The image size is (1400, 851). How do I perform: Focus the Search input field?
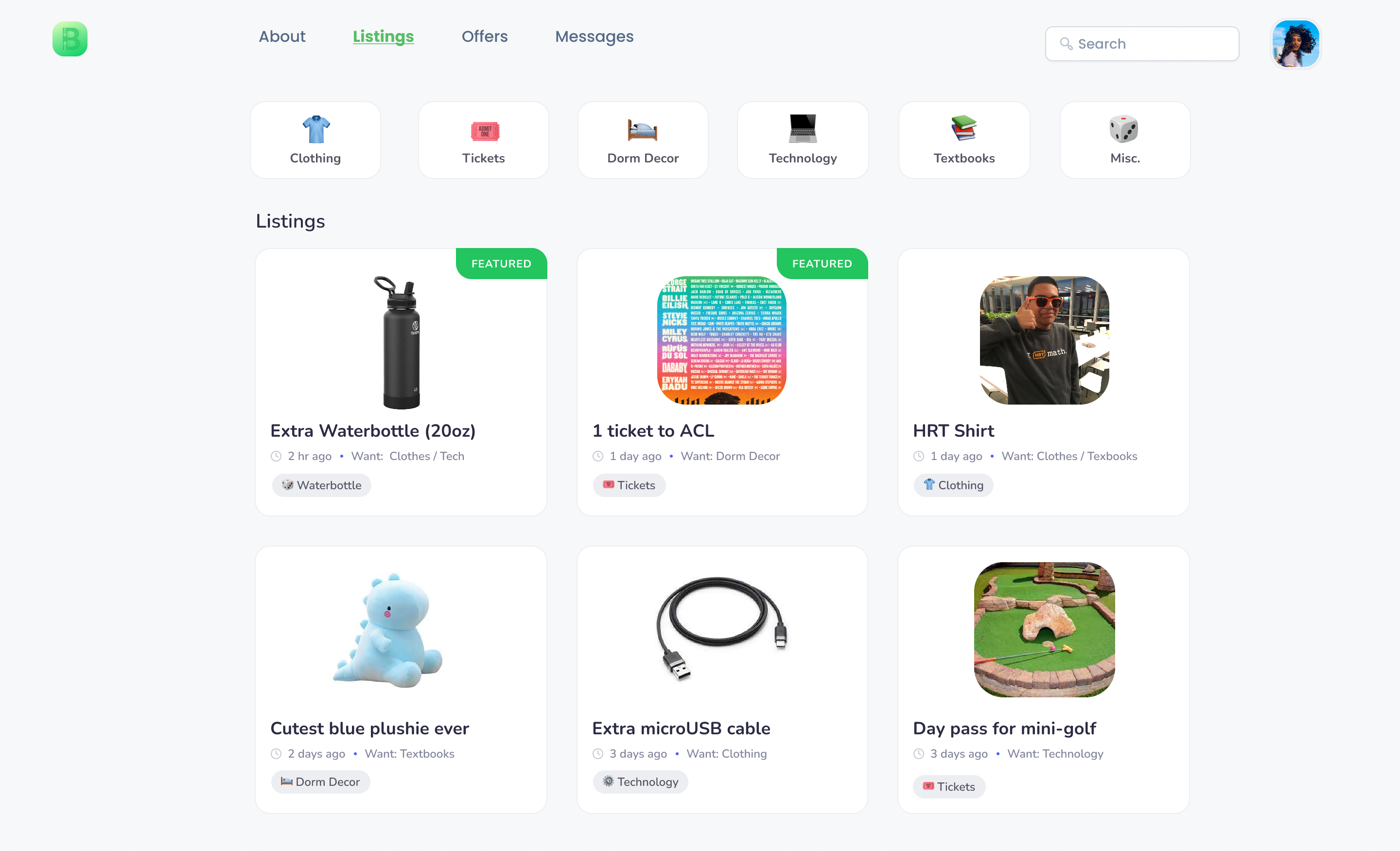(x=1141, y=44)
